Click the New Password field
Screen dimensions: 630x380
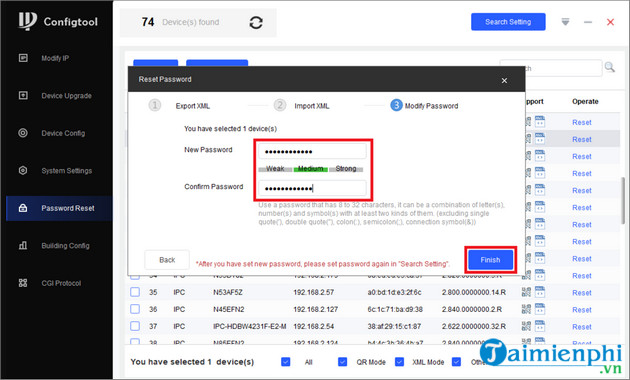pos(312,151)
